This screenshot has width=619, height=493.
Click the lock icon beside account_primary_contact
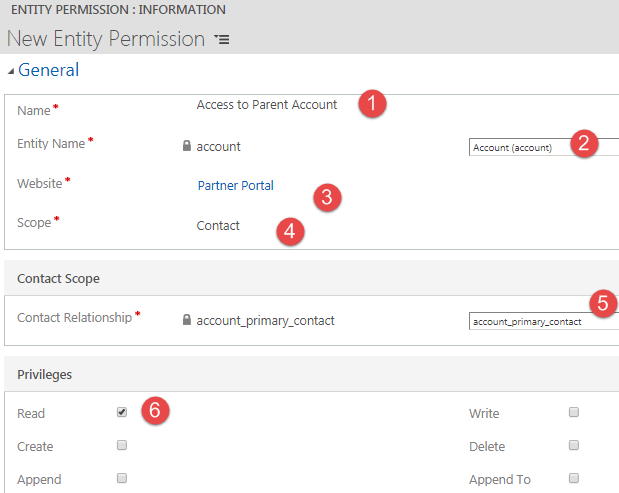tap(187, 321)
